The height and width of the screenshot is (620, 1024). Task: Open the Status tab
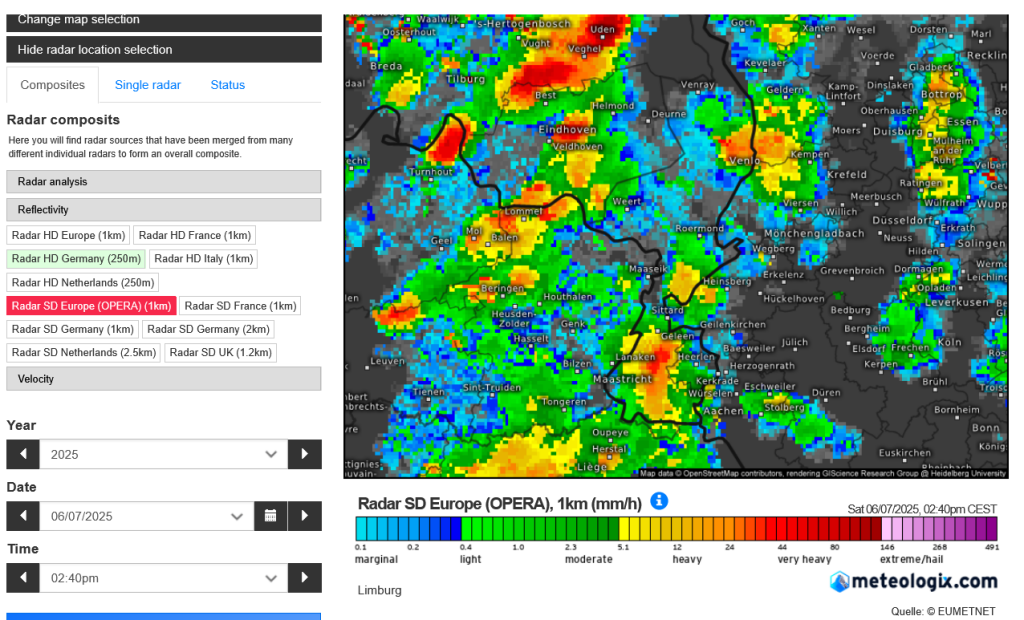point(227,85)
